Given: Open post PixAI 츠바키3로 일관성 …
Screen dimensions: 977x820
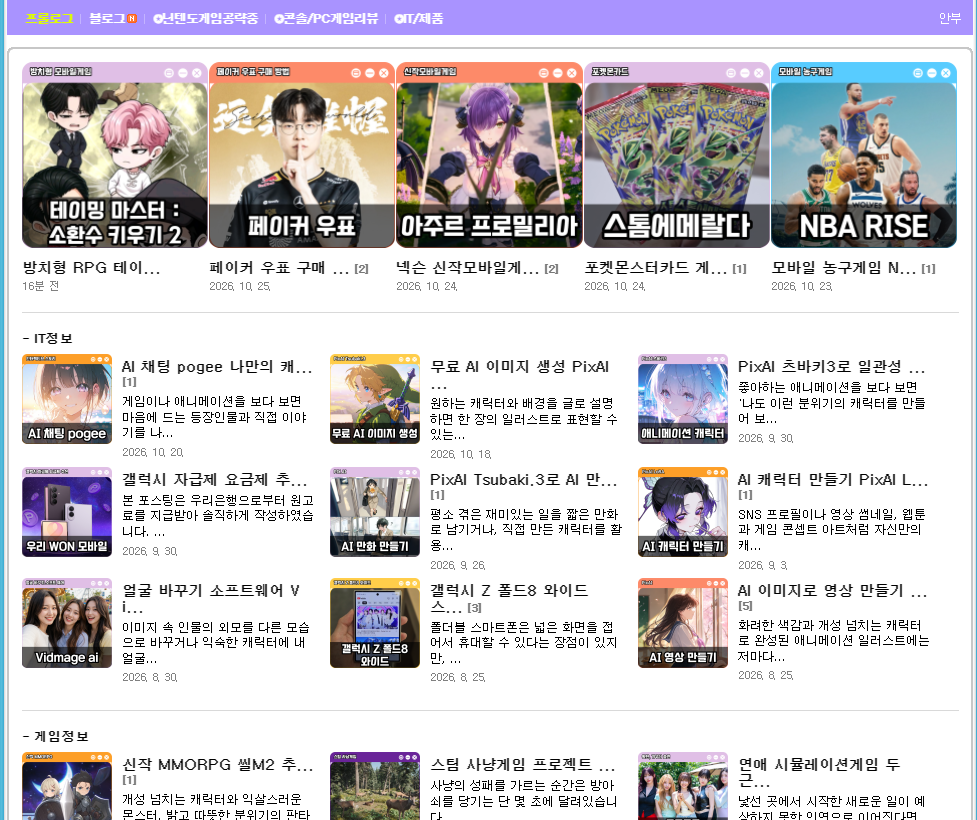Looking at the screenshot, I should 832,366.
